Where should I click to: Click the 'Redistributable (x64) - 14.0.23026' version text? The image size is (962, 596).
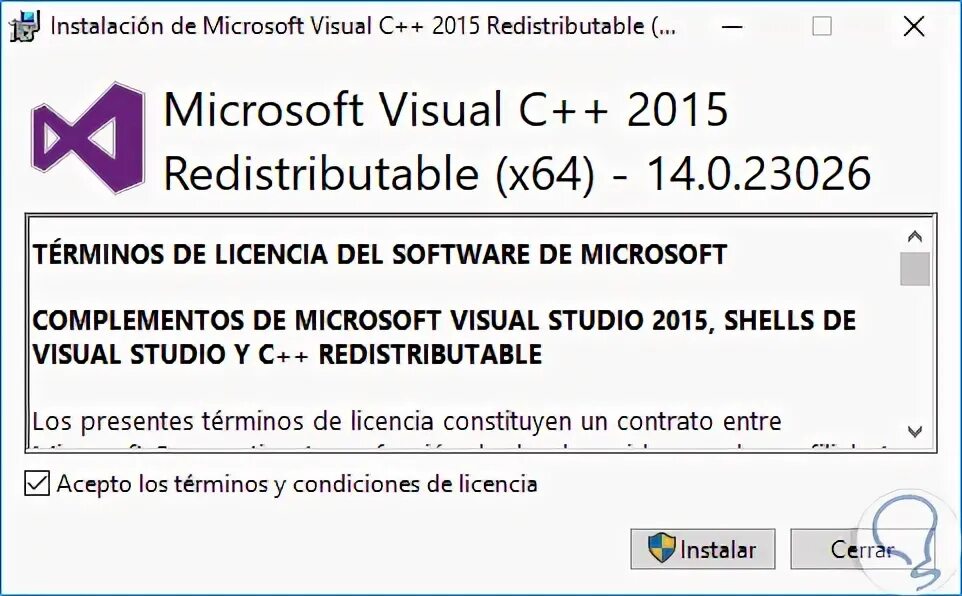pos(517,173)
